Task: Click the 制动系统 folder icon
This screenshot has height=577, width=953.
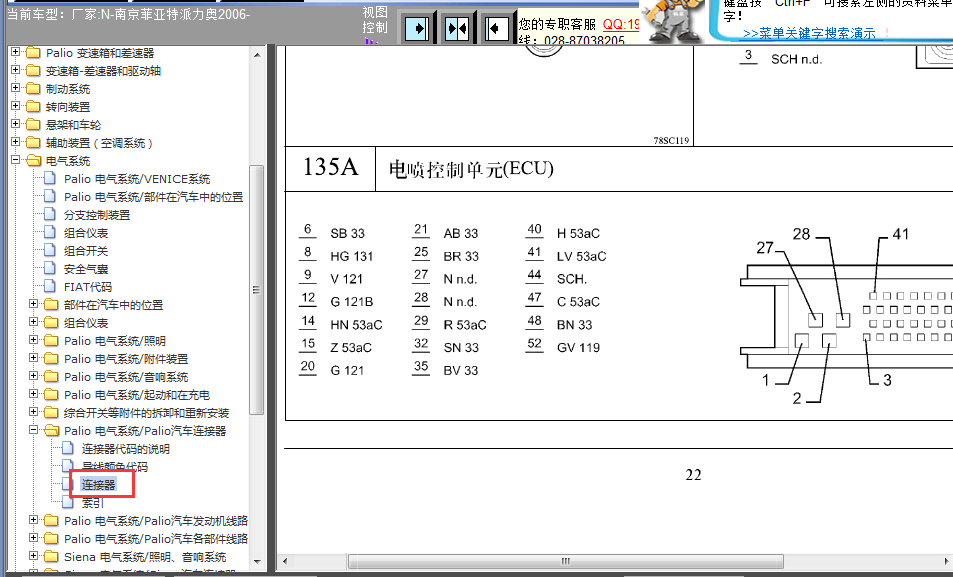Action: pos(33,89)
